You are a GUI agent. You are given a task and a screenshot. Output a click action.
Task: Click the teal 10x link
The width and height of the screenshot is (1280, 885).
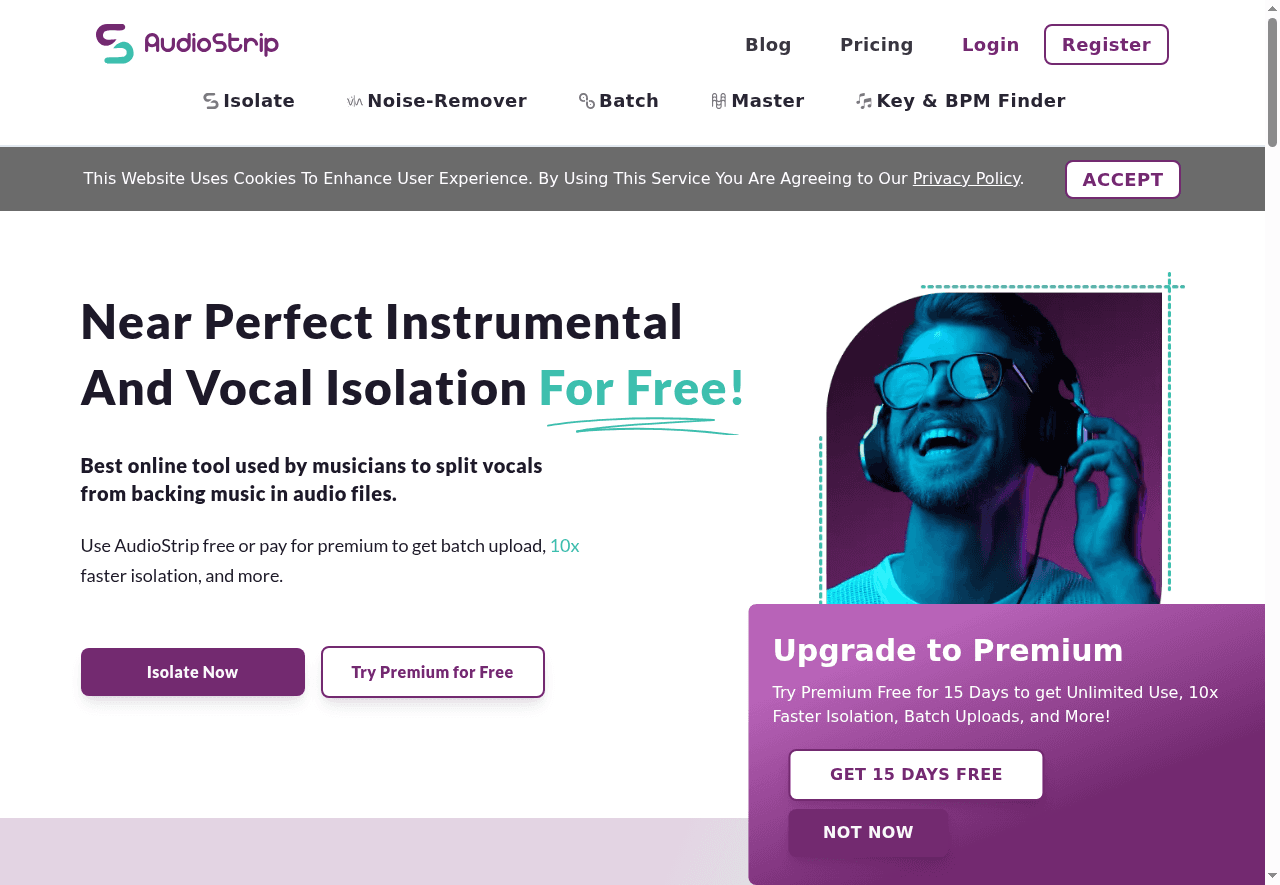click(564, 546)
